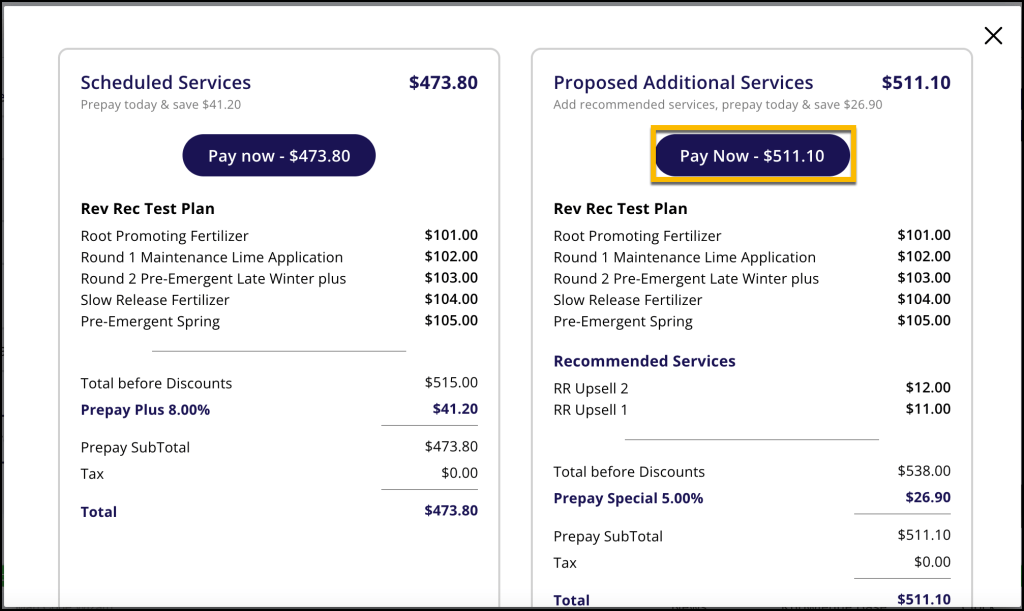Screen dimensions: 1024x611
Task: Click the RR Upsell 2 service line
Action: point(591,388)
